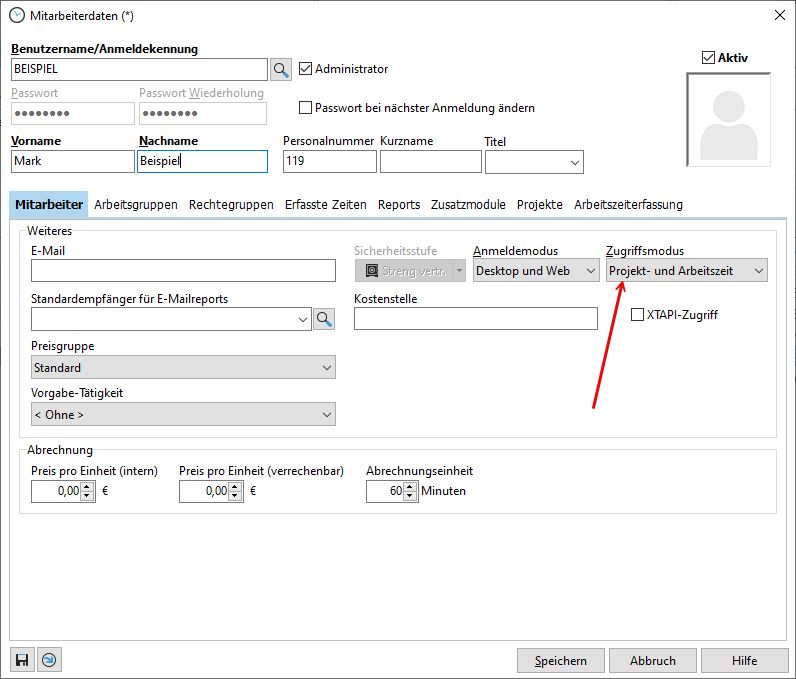Click into the E-Mail input field
This screenshot has height=679, width=796.
(x=183, y=271)
